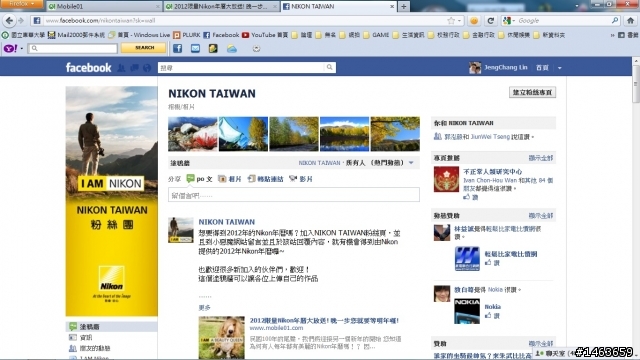Open the Mail2000 bookmark

(x=76, y=35)
